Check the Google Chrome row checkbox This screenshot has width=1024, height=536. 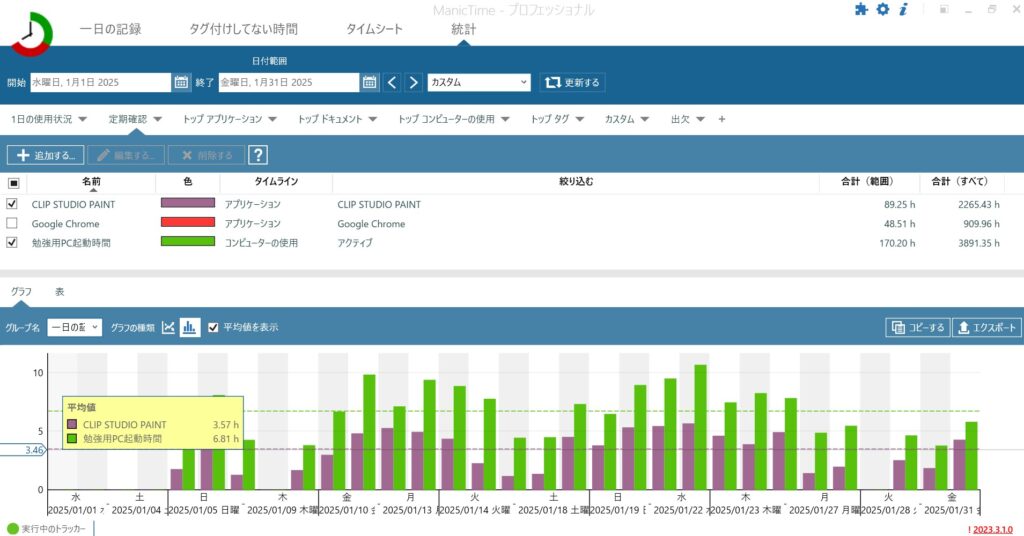[x=12, y=223]
